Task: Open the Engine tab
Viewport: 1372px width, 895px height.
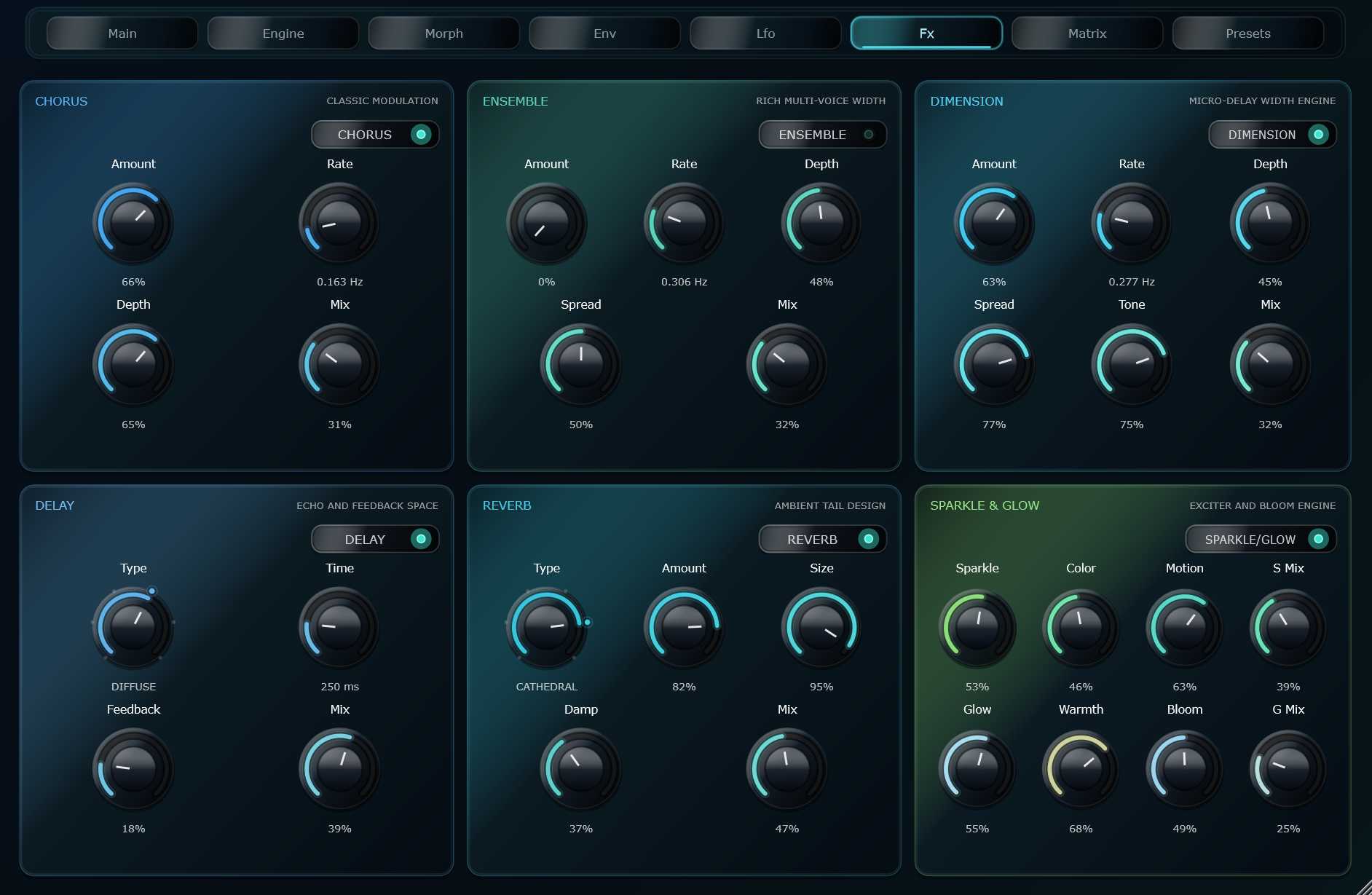Action: pos(283,33)
